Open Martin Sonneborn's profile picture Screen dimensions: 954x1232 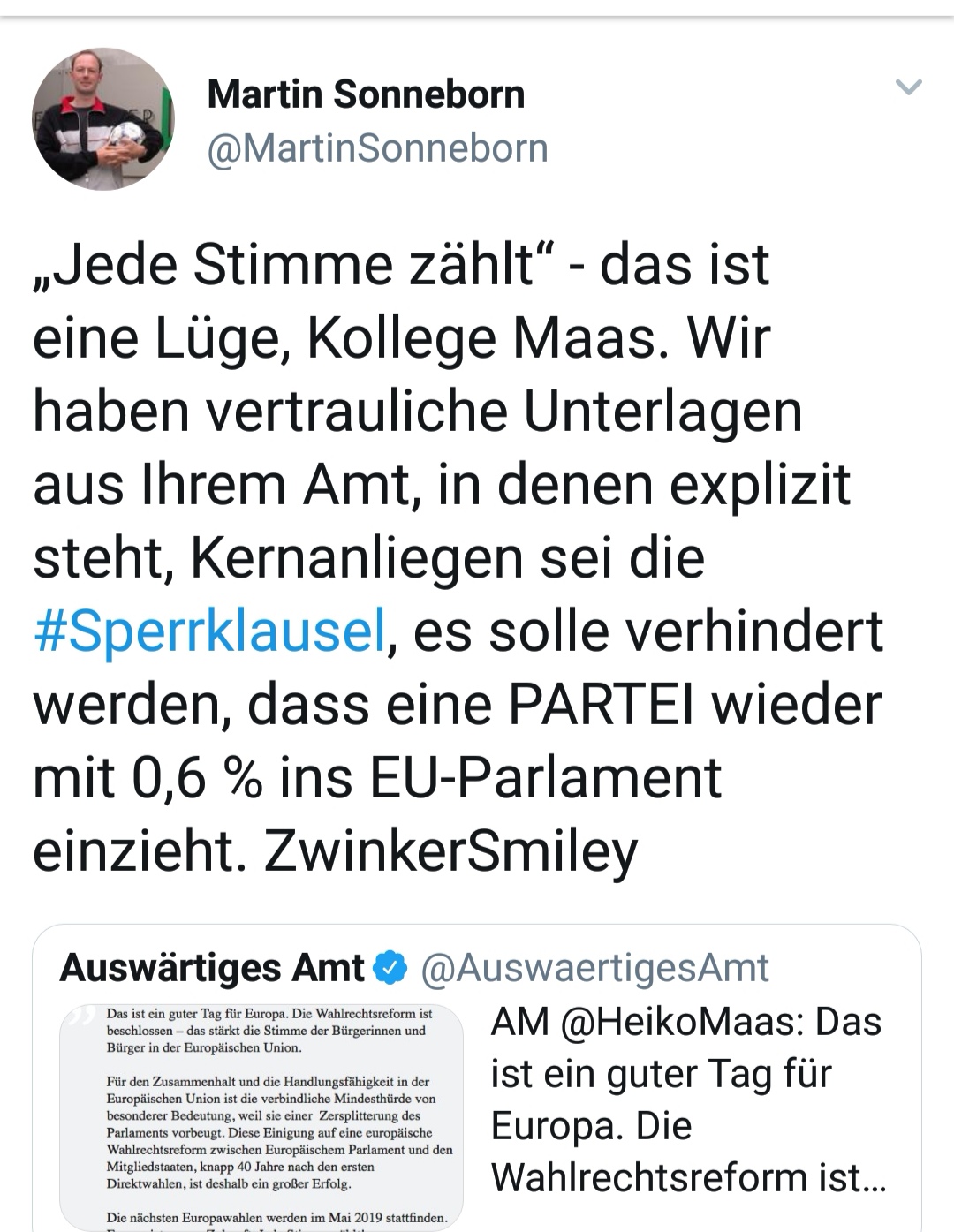tap(103, 118)
